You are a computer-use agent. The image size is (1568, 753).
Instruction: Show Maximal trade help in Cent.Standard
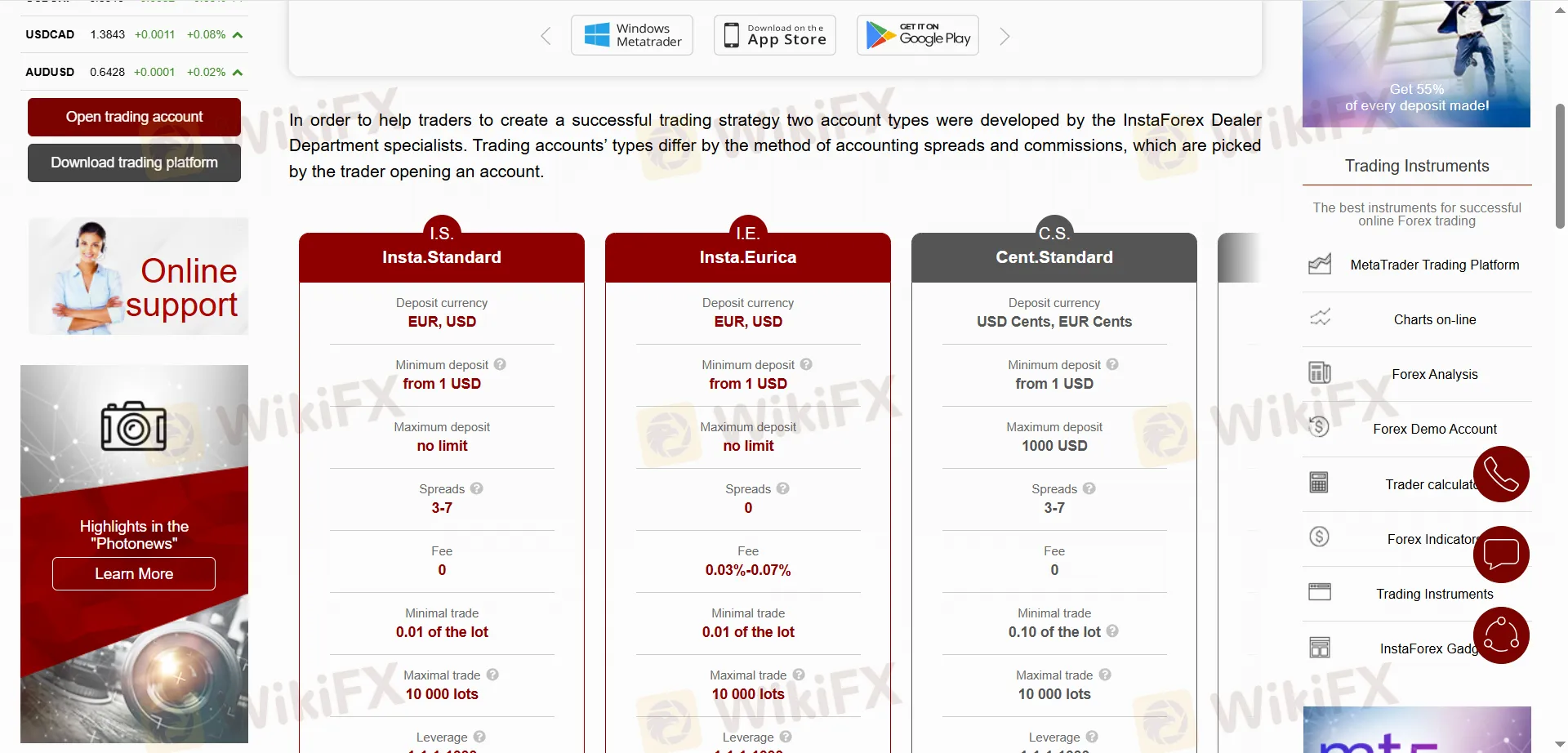(x=1105, y=675)
